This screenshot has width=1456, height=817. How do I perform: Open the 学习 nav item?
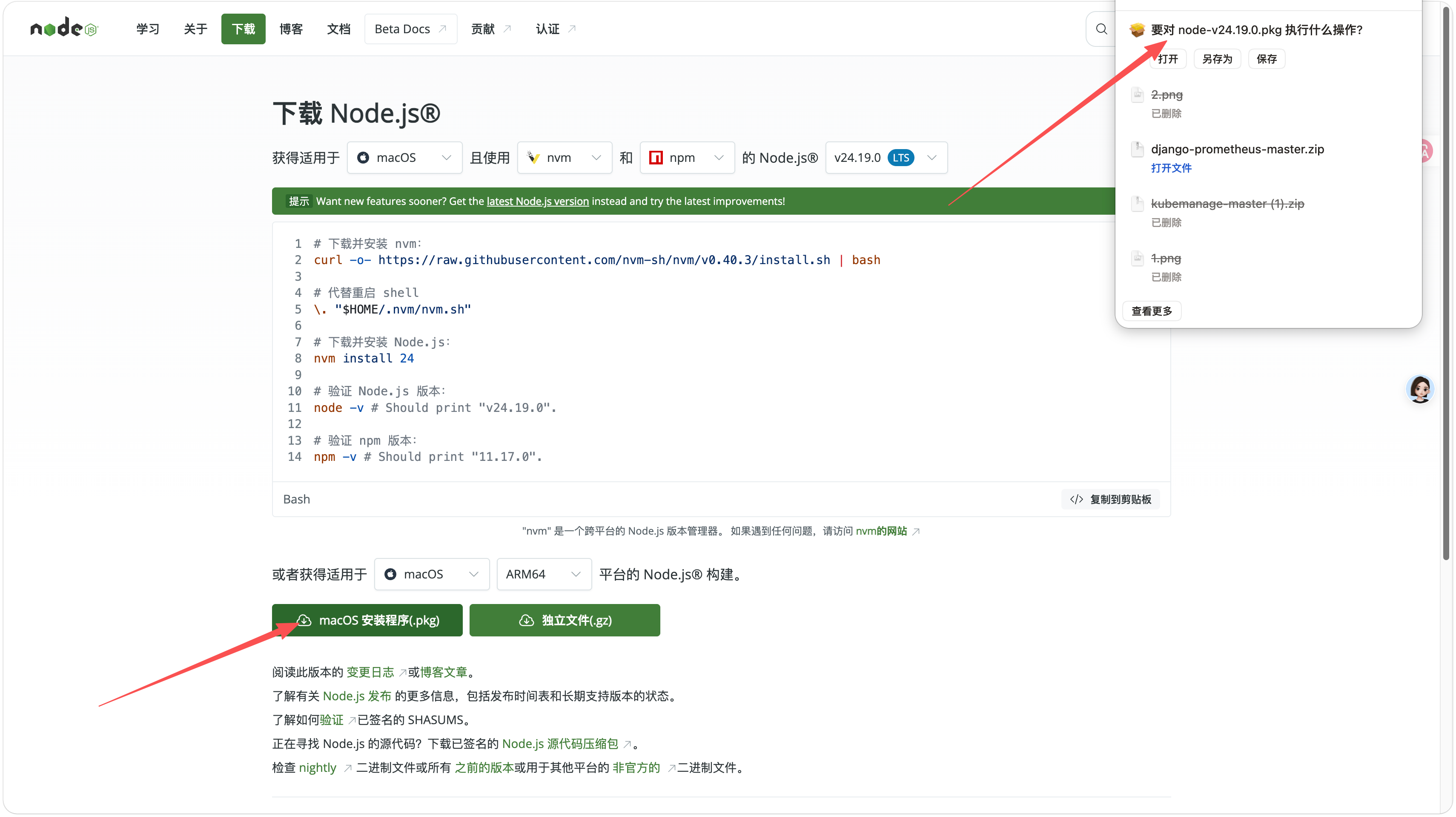pos(148,29)
